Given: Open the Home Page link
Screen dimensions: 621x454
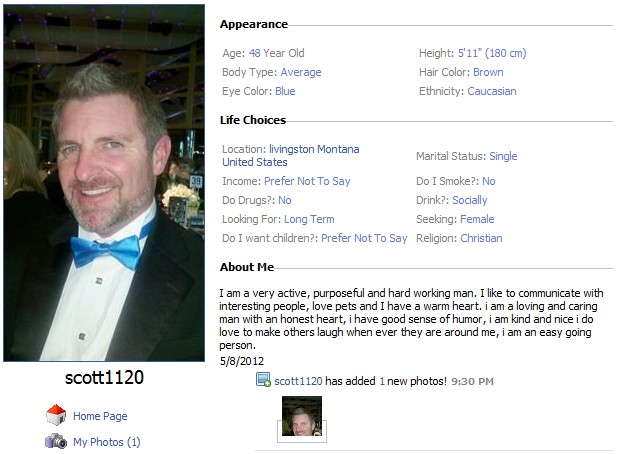Looking at the screenshot, I should coord(100,416).
